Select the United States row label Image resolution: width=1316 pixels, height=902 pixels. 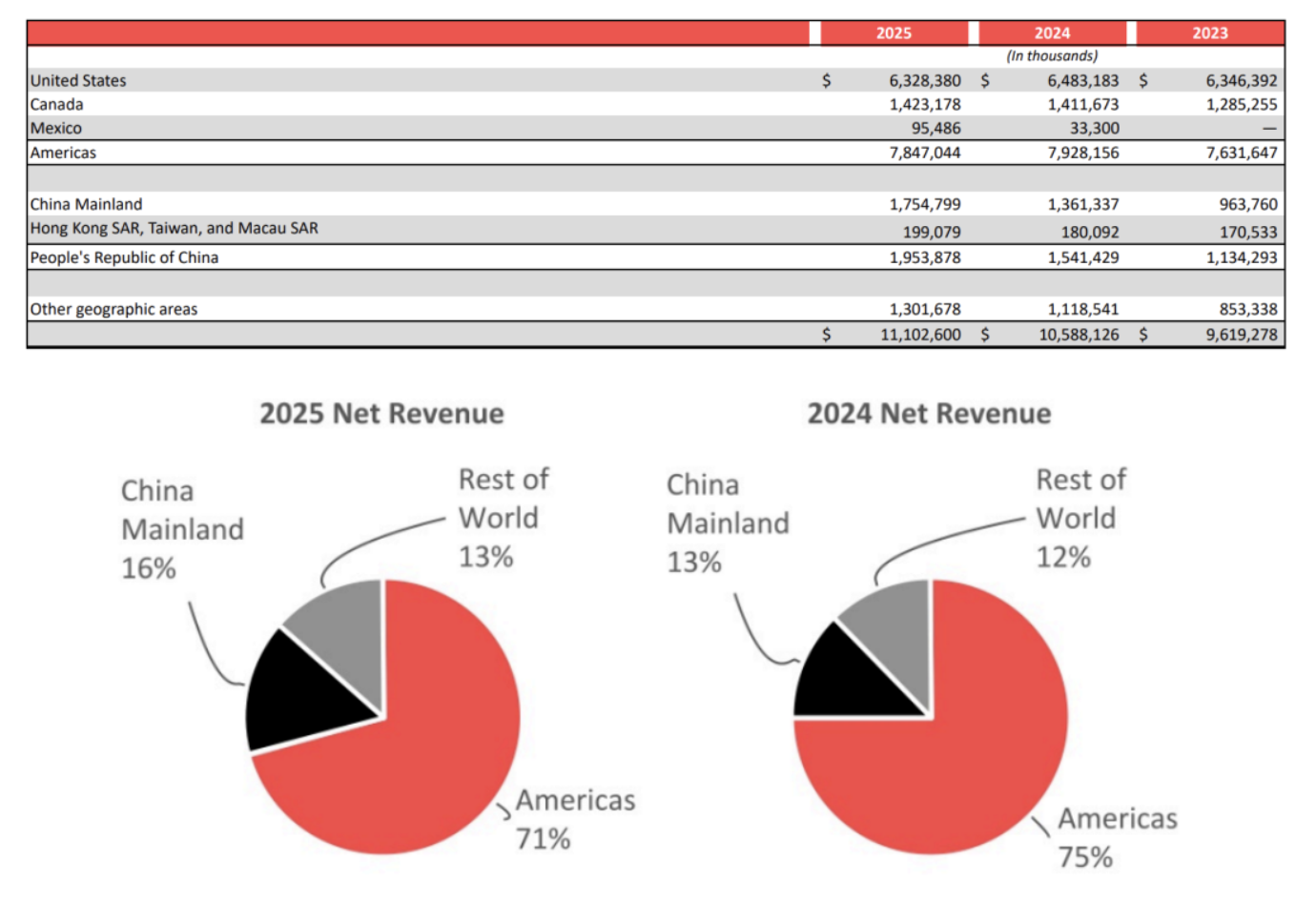[78, 81]
